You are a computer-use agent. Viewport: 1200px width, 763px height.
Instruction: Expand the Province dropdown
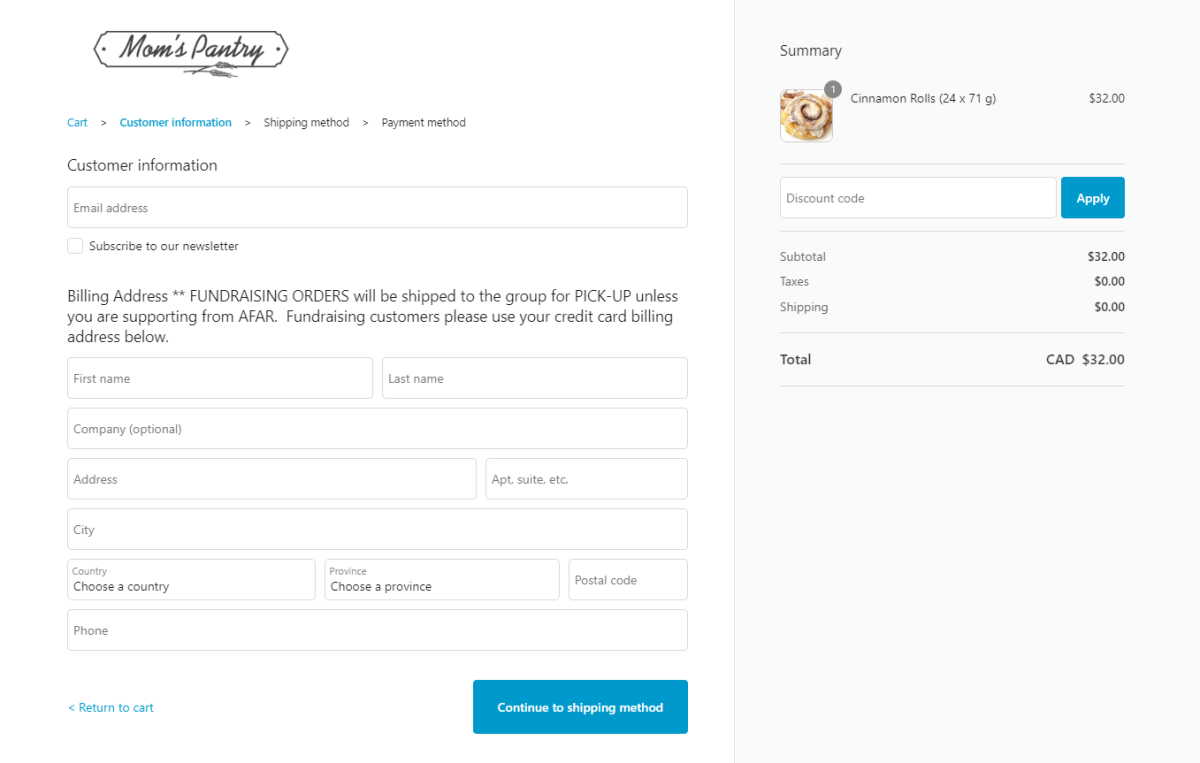[x=441, y=580]
